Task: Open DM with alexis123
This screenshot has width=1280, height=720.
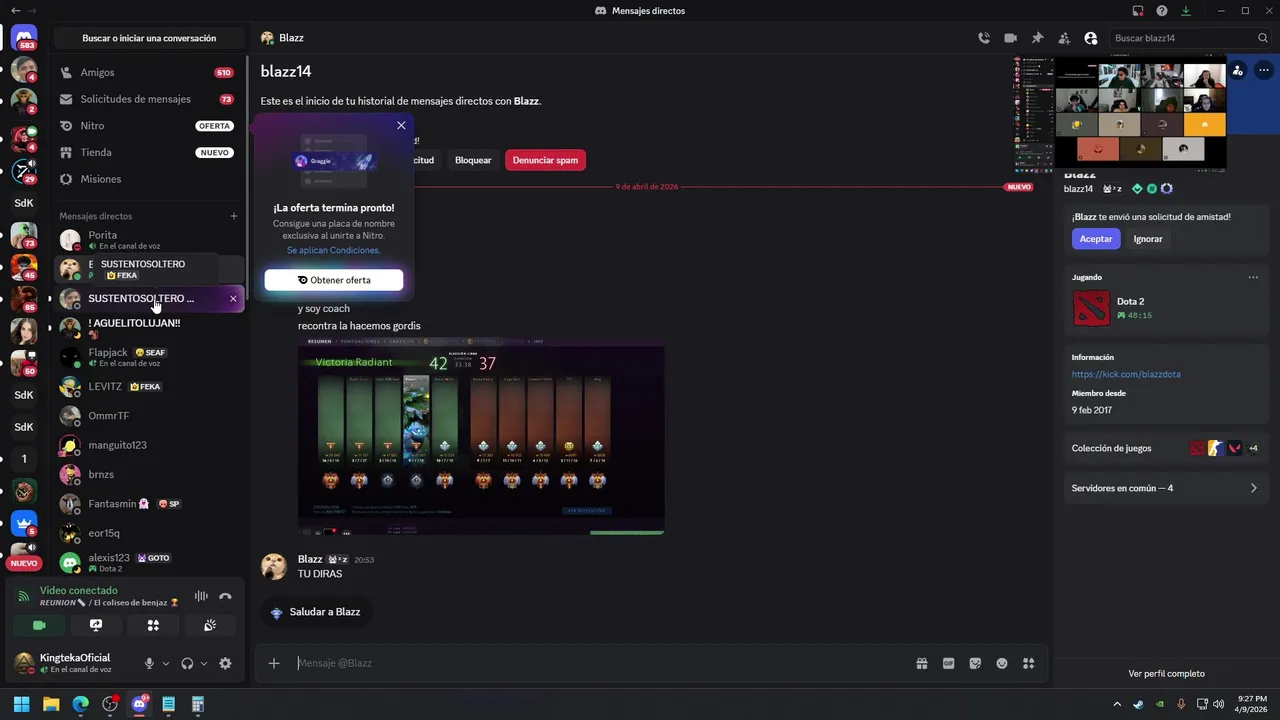Action: 146,562
